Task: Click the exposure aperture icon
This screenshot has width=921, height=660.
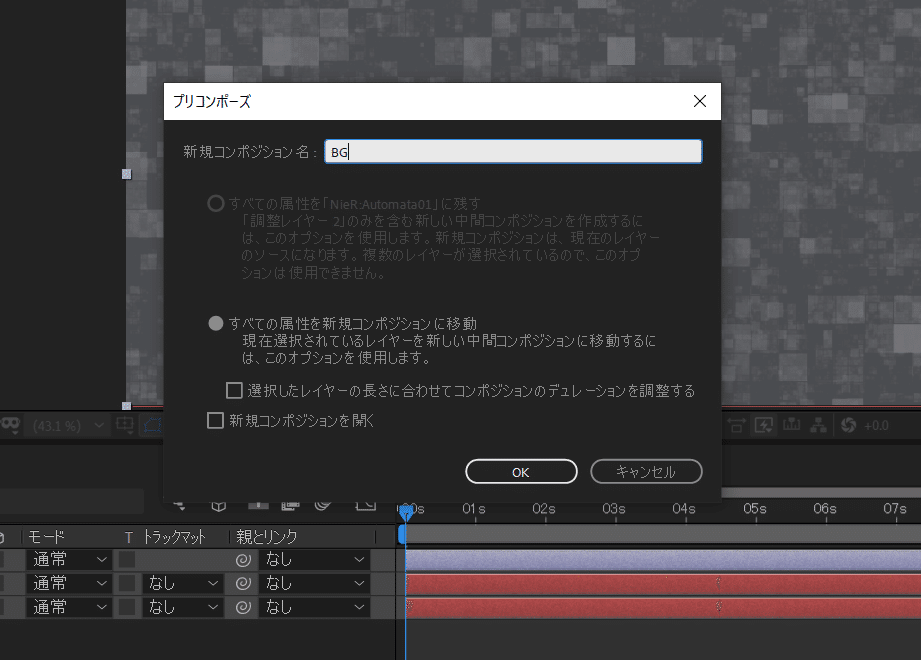Action: [849, 424]
